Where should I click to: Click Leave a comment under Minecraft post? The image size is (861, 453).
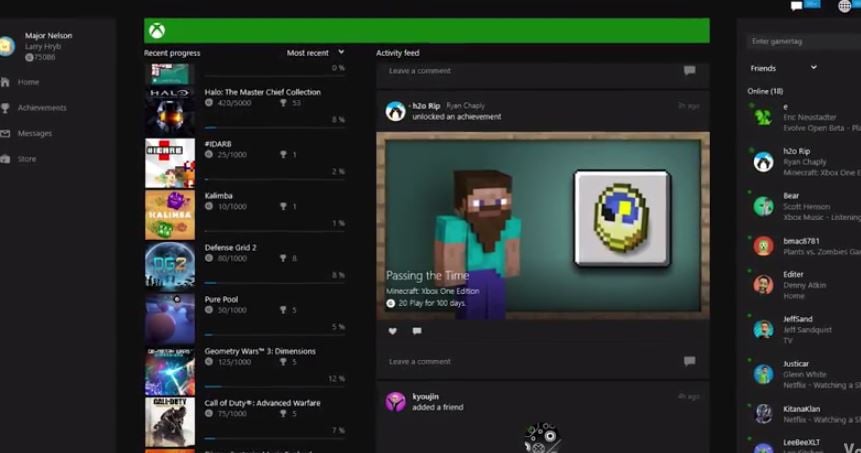[420, 361]
